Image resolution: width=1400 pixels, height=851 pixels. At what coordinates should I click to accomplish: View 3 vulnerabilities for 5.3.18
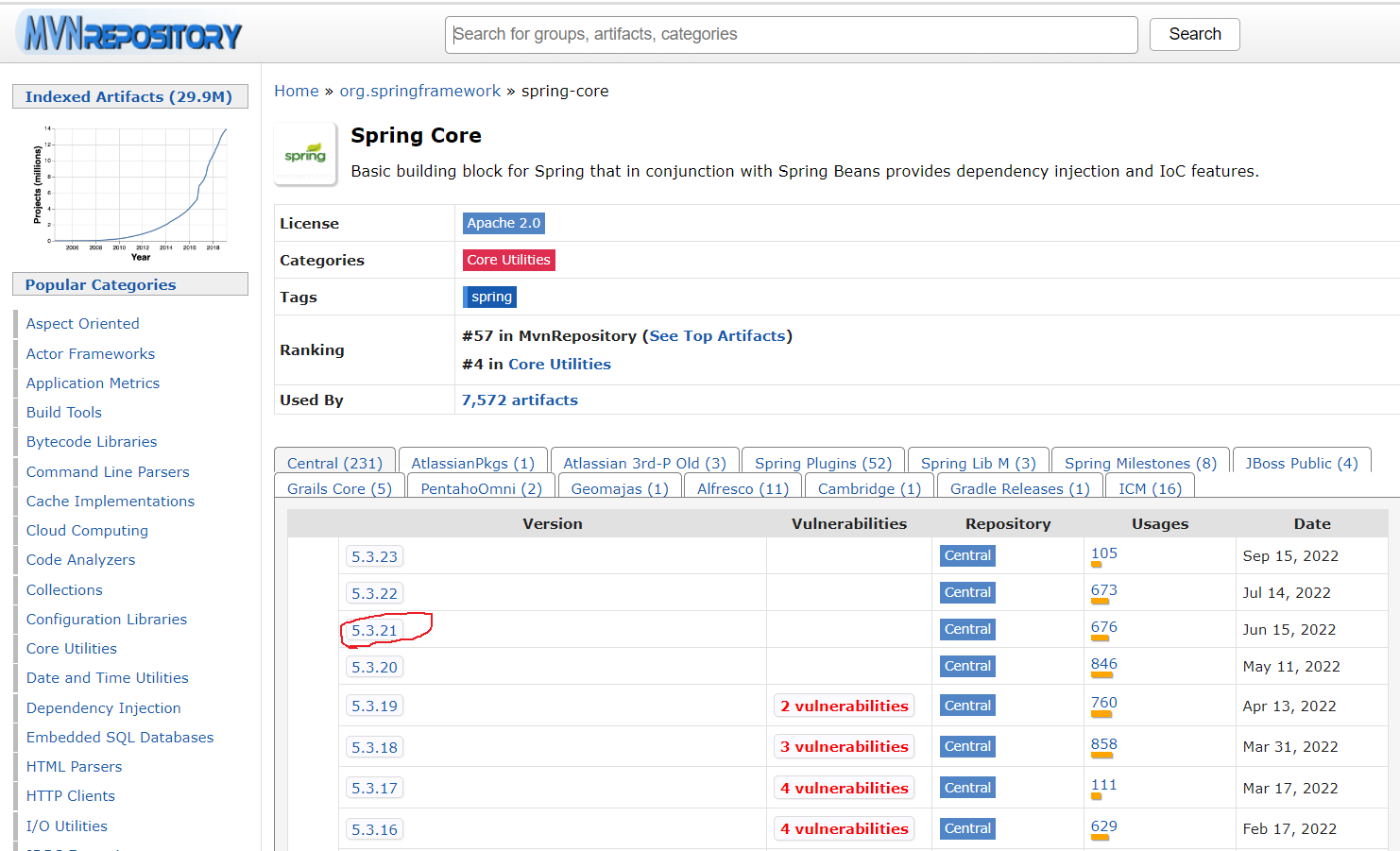click(844, 746)
